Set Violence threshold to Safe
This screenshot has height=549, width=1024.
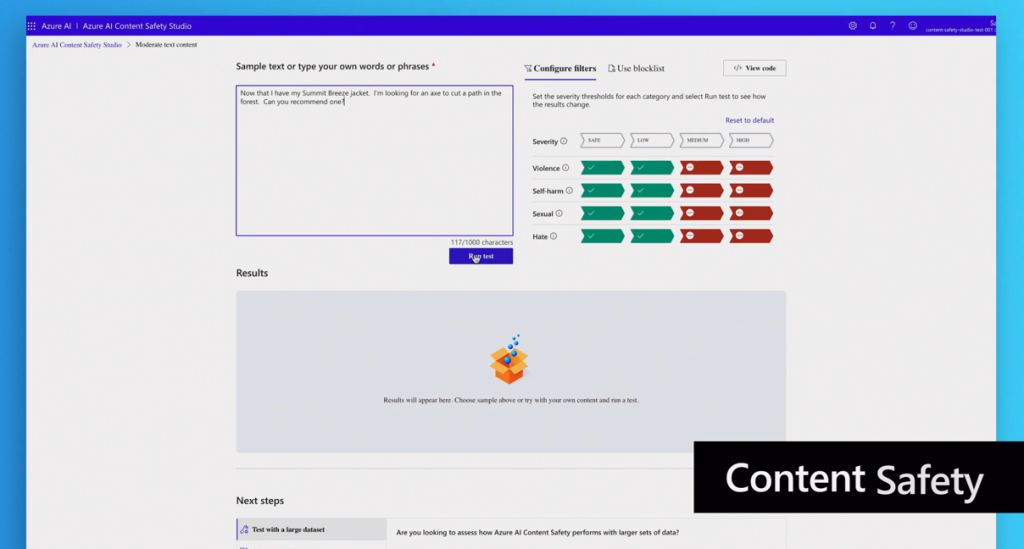[602, 168]
